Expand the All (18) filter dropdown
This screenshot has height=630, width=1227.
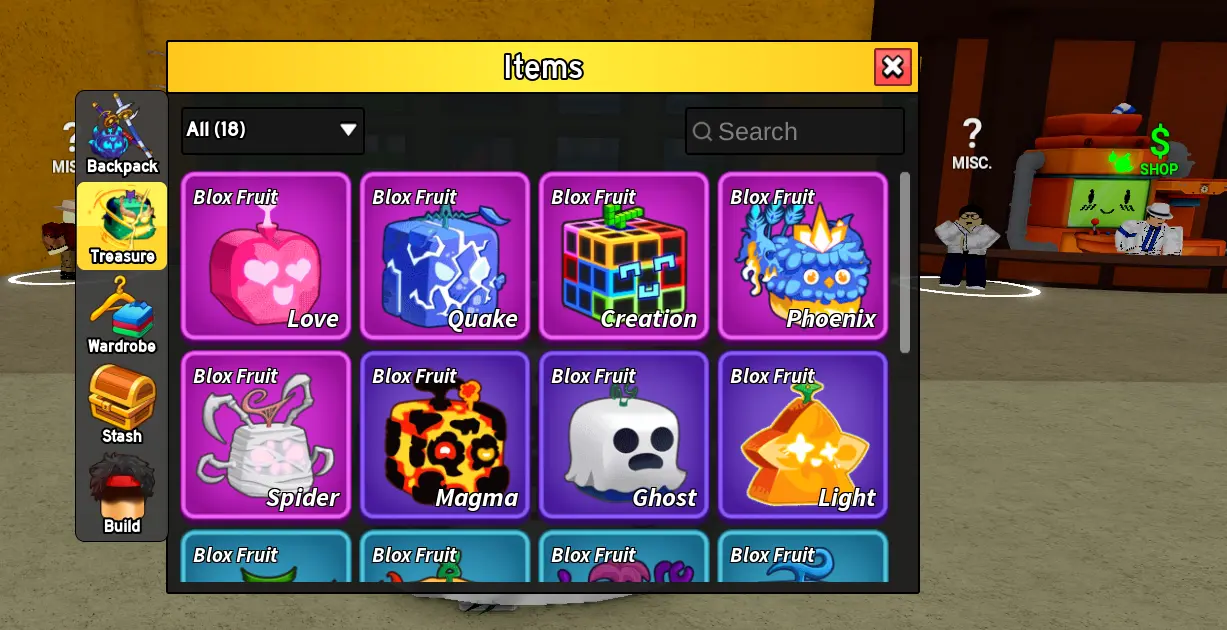(273, 130)
